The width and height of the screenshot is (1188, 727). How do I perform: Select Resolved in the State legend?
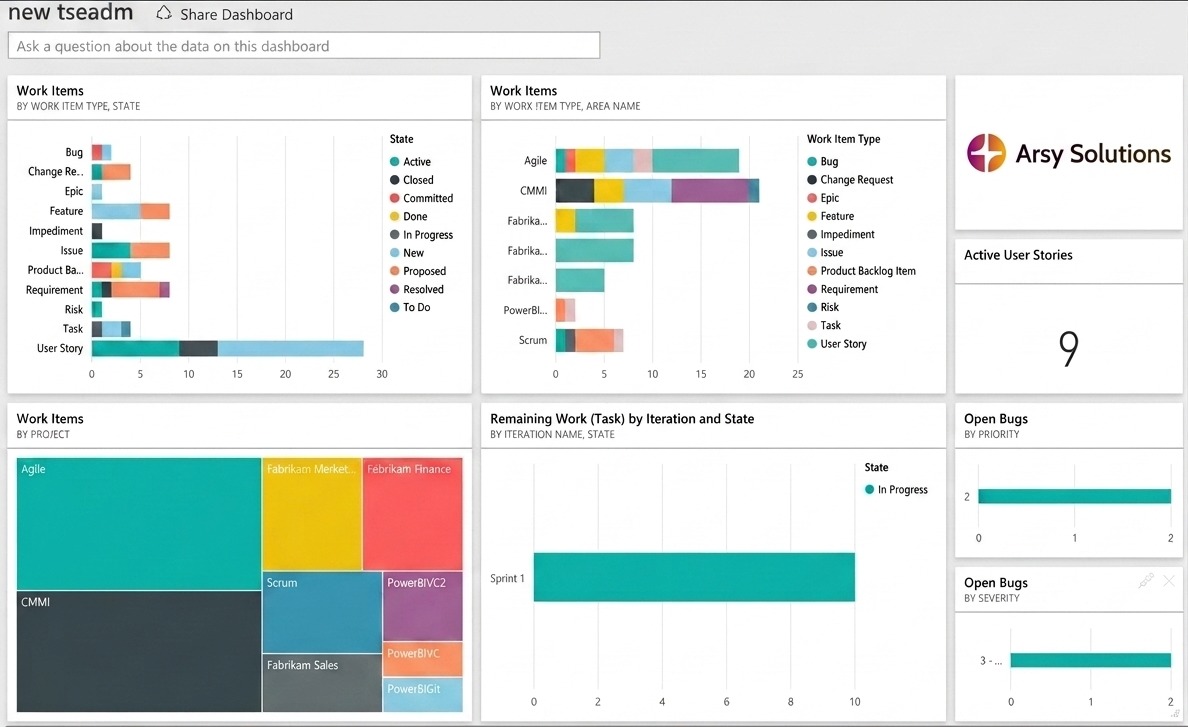pyautogui.click(x=417, y=289)
